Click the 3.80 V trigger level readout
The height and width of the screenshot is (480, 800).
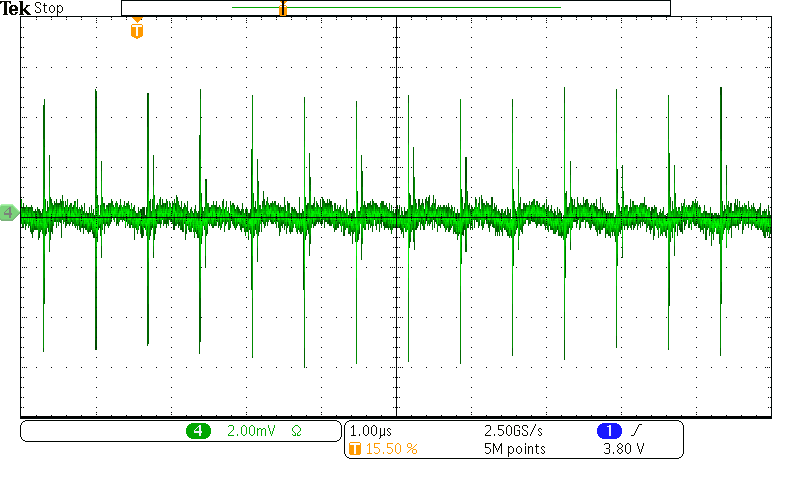coord(625,449)
